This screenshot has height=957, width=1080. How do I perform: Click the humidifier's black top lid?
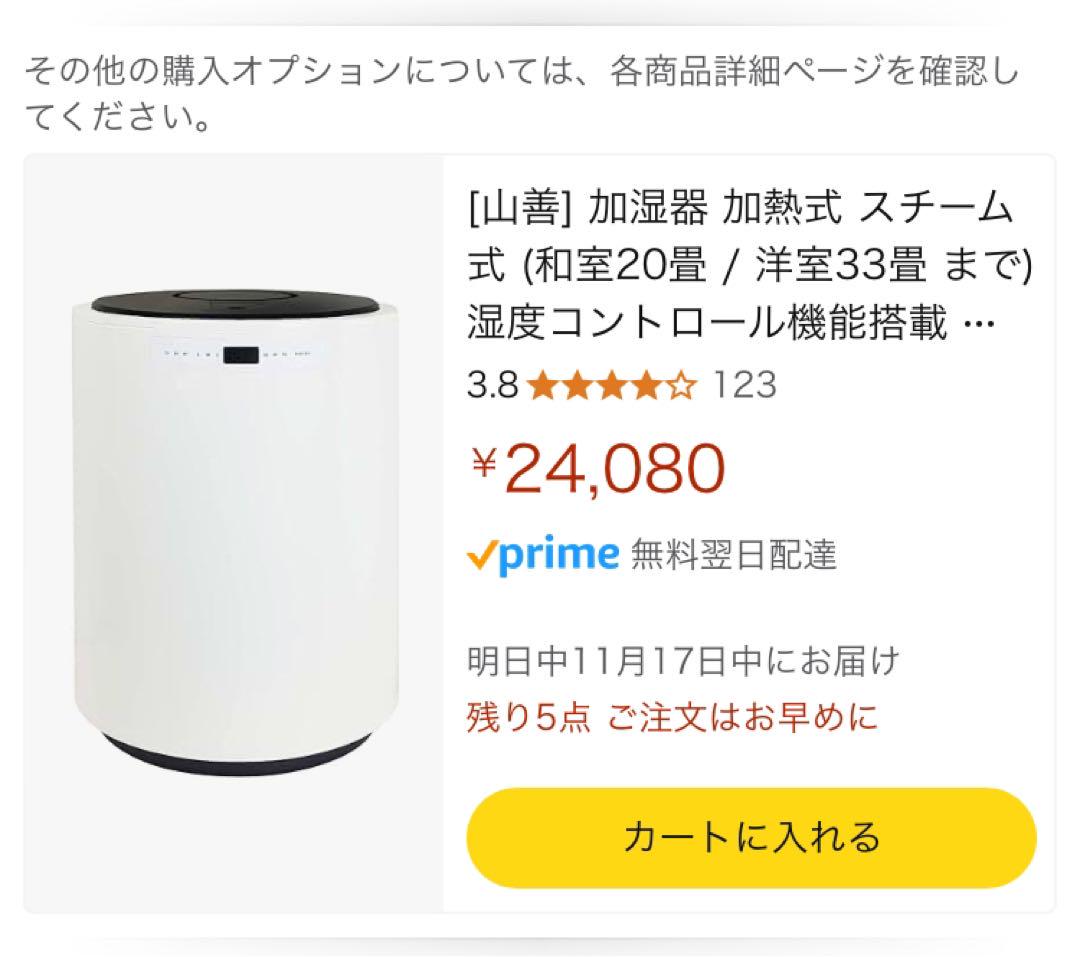[x=235, y=303]
